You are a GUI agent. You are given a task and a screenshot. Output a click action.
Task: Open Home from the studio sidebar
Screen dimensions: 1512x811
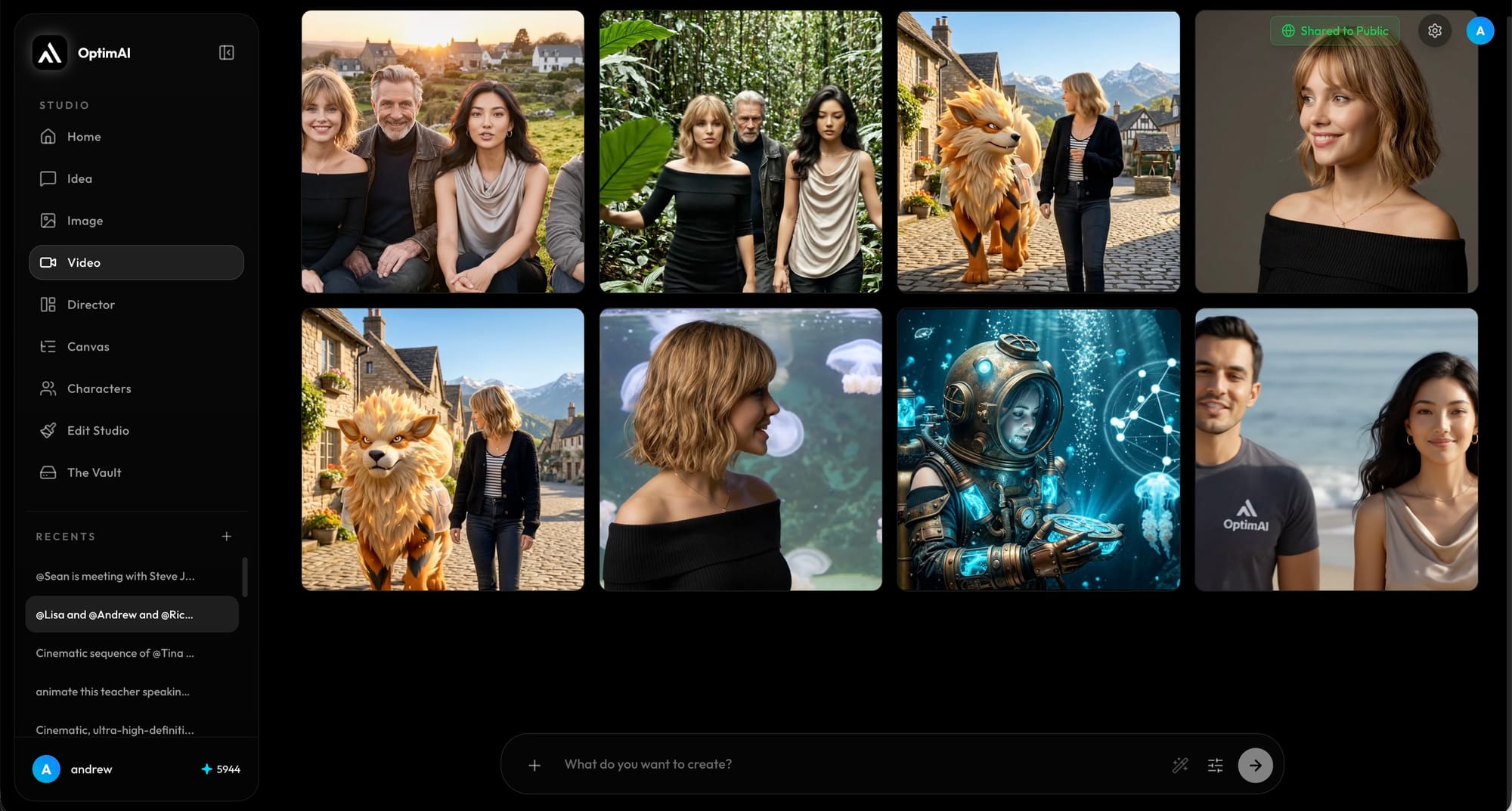click(x=136, y=137)
